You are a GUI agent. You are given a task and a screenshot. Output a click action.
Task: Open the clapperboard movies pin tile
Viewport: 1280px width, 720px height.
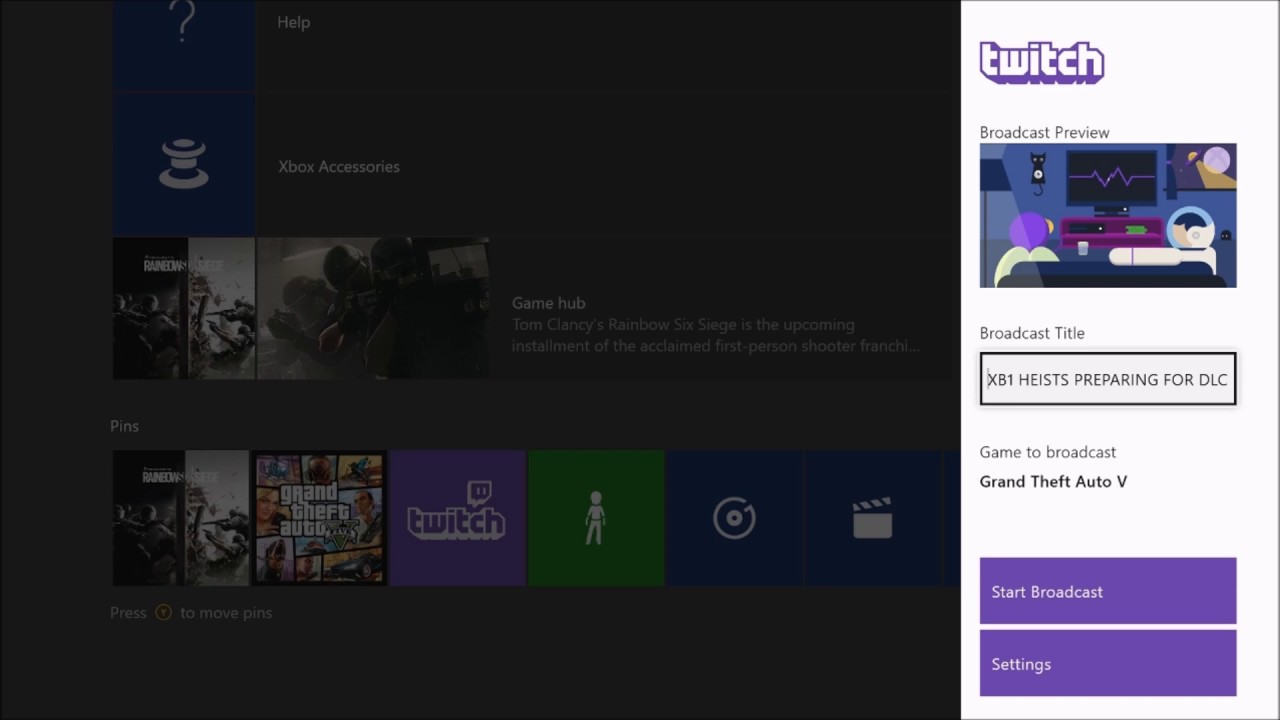coord(872,518)
